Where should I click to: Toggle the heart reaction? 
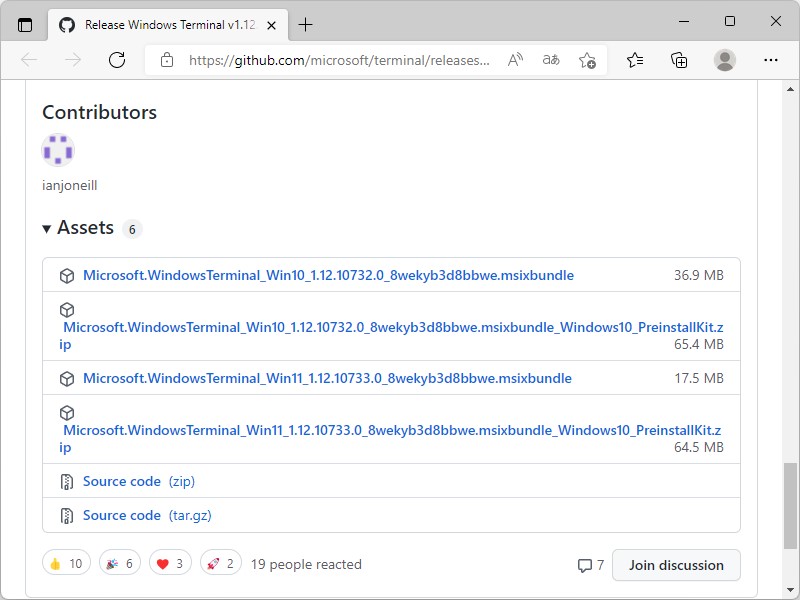tap(169, 562)
